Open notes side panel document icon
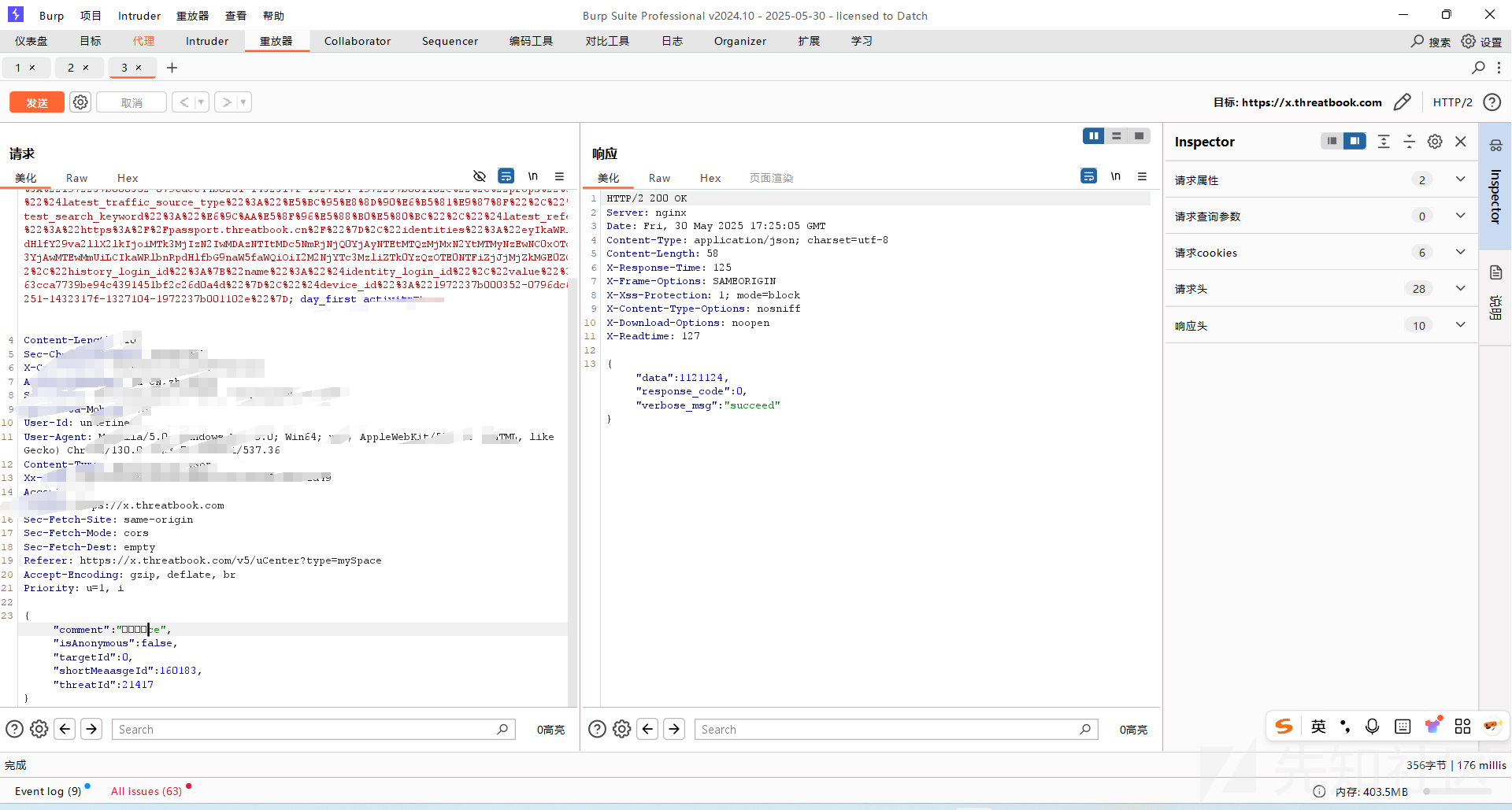The height and width of the screenshot is (810, 1512). coord(1495,272)
